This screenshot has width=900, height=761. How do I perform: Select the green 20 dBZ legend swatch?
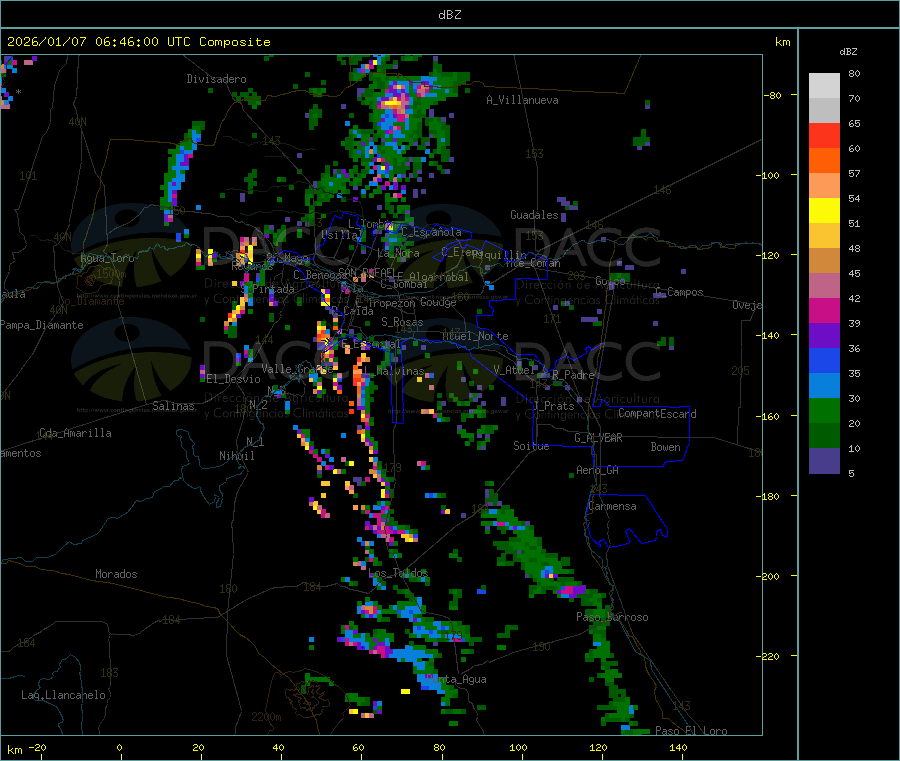[x=824, y=410]
